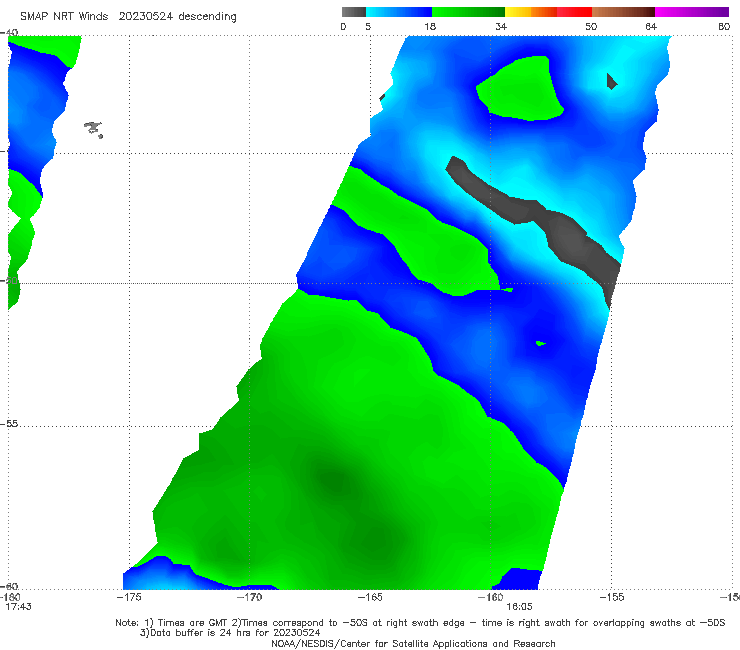
Task: Click the green oval wind patch near top of swath
Action: click(521, 90)
